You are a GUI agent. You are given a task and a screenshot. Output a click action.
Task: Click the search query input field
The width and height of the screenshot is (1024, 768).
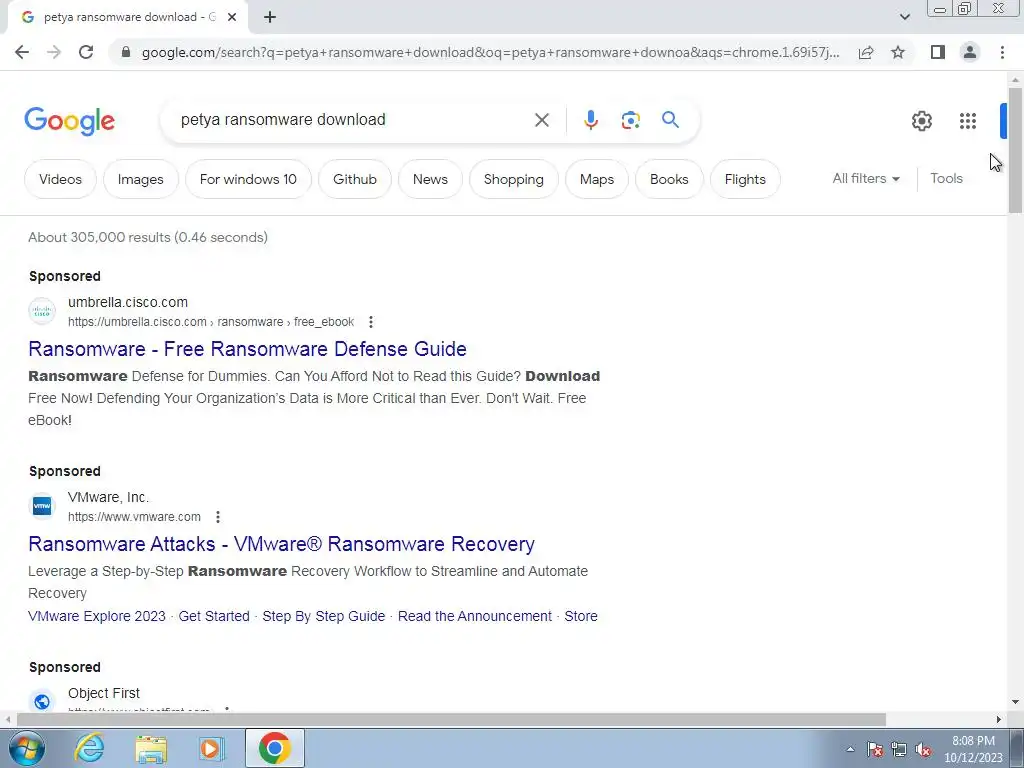(353, 120)
